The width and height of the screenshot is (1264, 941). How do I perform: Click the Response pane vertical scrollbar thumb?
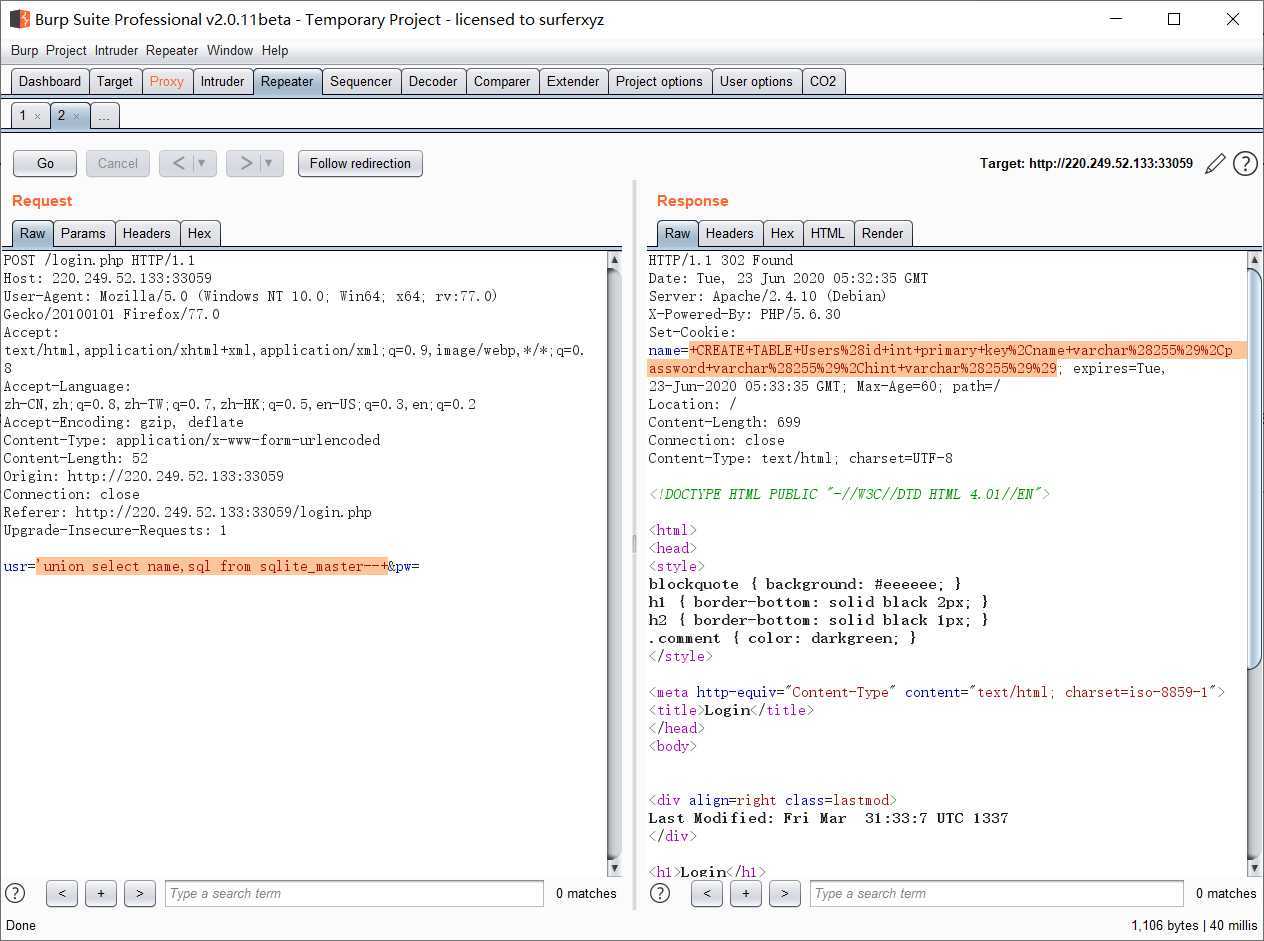point(1255,468)
